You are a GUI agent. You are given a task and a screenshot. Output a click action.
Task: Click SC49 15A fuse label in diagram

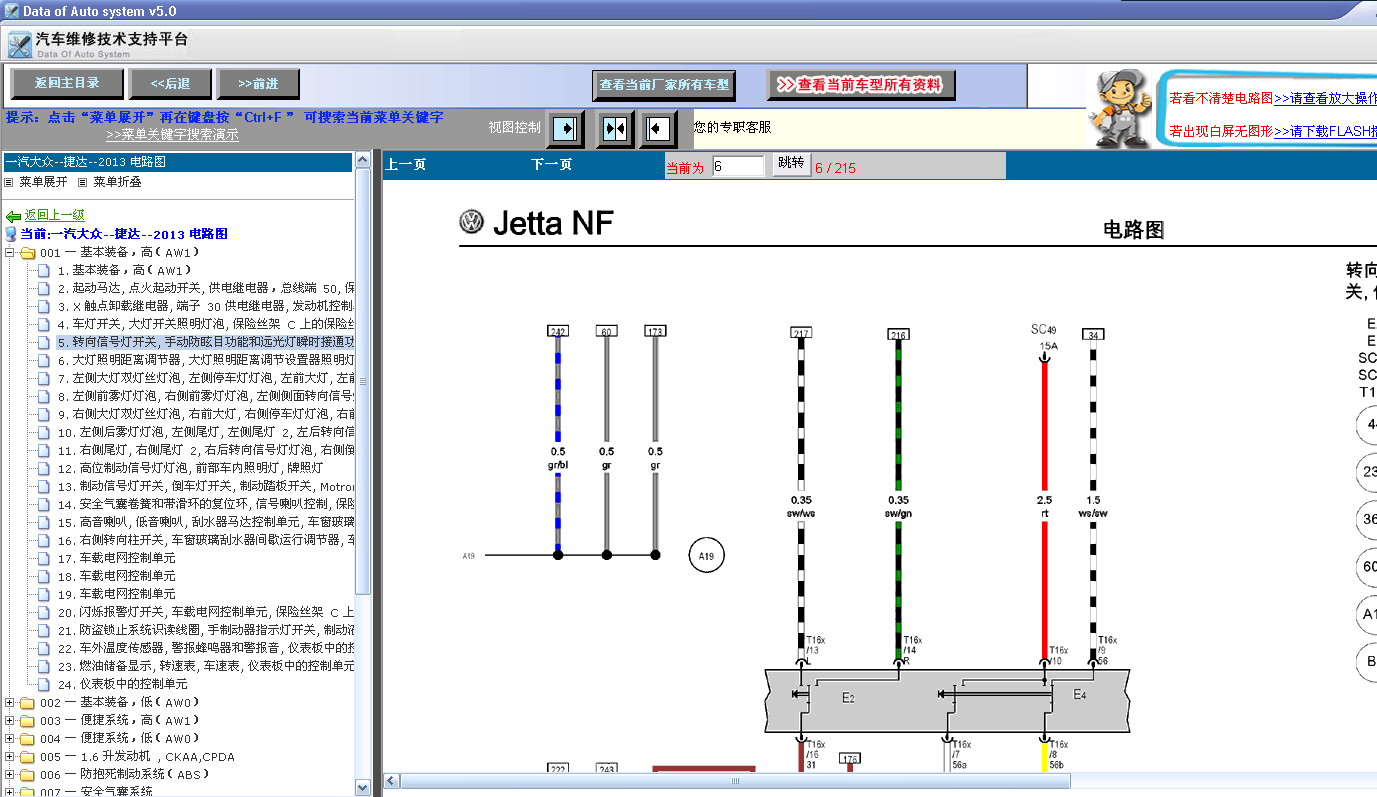pos(1044,337)
